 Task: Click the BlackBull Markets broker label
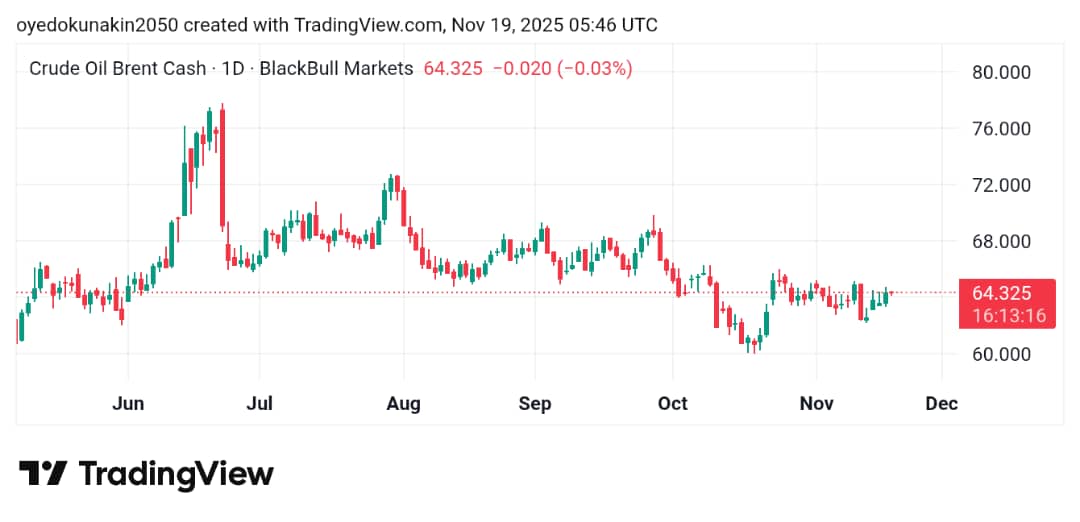click(x=336, y=69)
